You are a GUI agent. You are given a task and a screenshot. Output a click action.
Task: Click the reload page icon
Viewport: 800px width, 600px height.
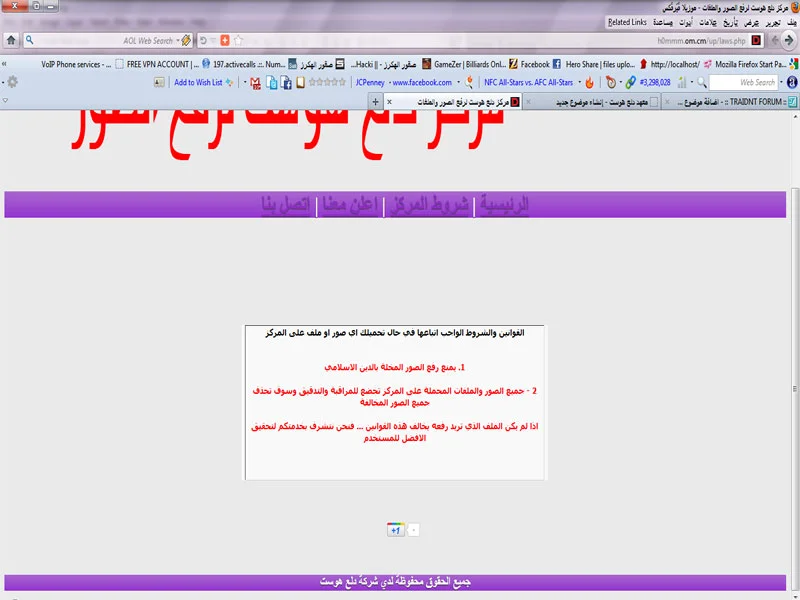pyautogui.click(x=203, y=41)
